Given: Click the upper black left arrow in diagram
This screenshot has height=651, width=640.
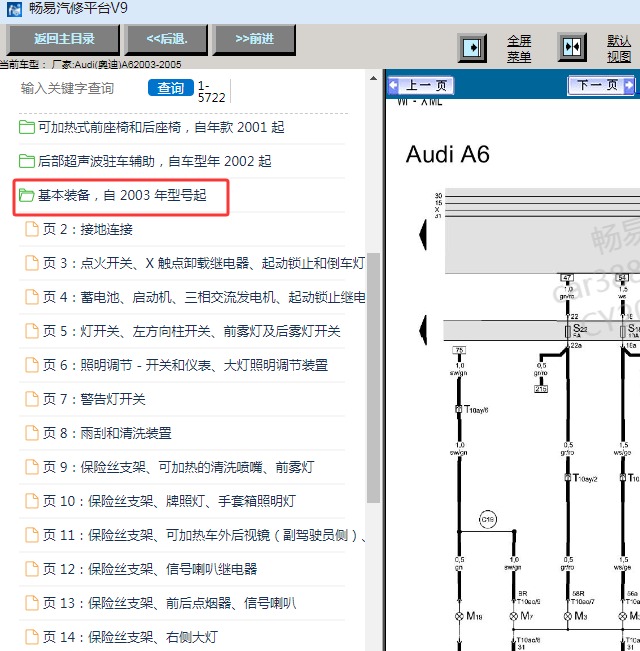Looking at the screenshot, I should [x=423, y=235].
